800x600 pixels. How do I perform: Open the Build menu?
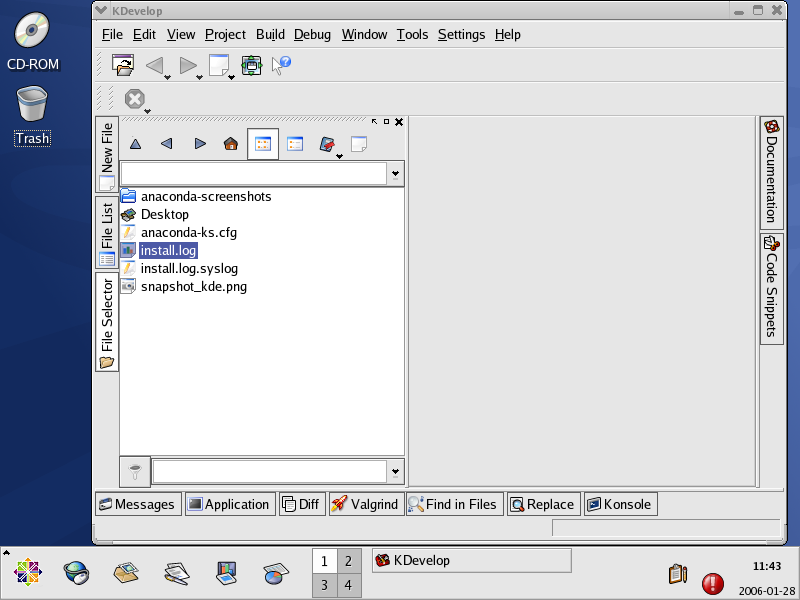point(270,34)
